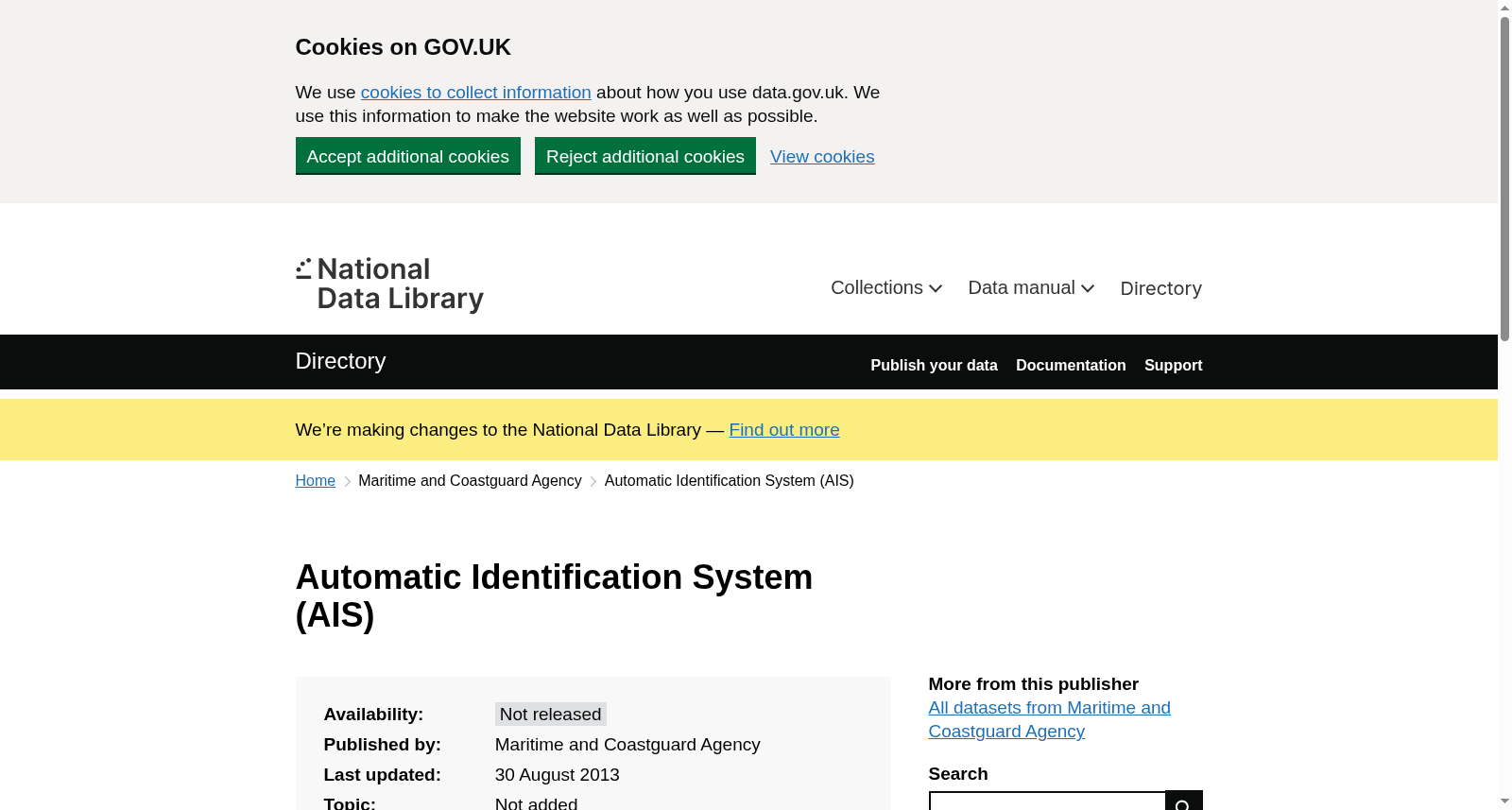Image resolution: width=1512 pixels, height=810 pixels.
Task: Open Documentation in black bar
Action: (1071, 365)
